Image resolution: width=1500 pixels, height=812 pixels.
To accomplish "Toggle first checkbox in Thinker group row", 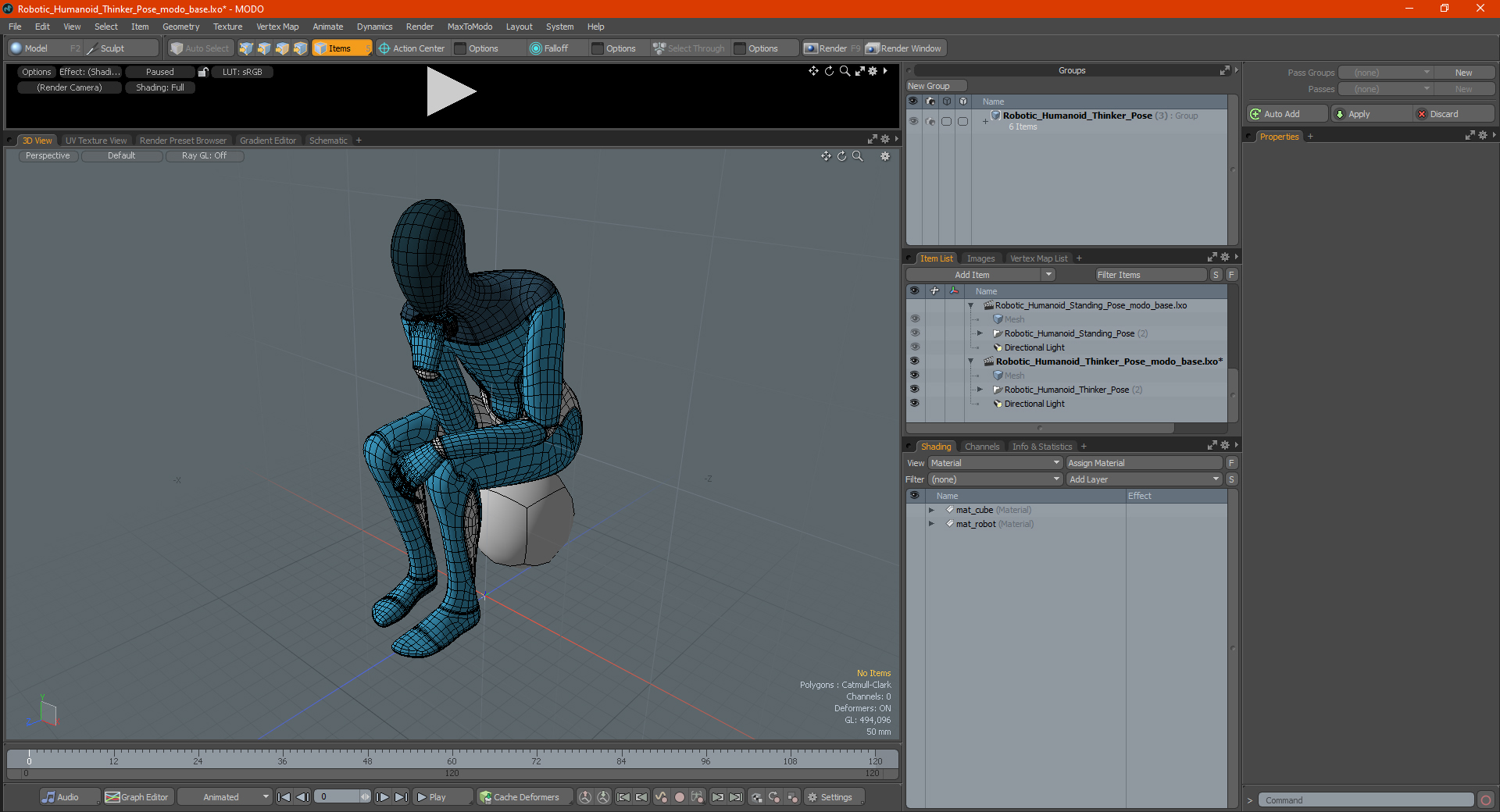I will pyautogui.click(x=946, y=121).
